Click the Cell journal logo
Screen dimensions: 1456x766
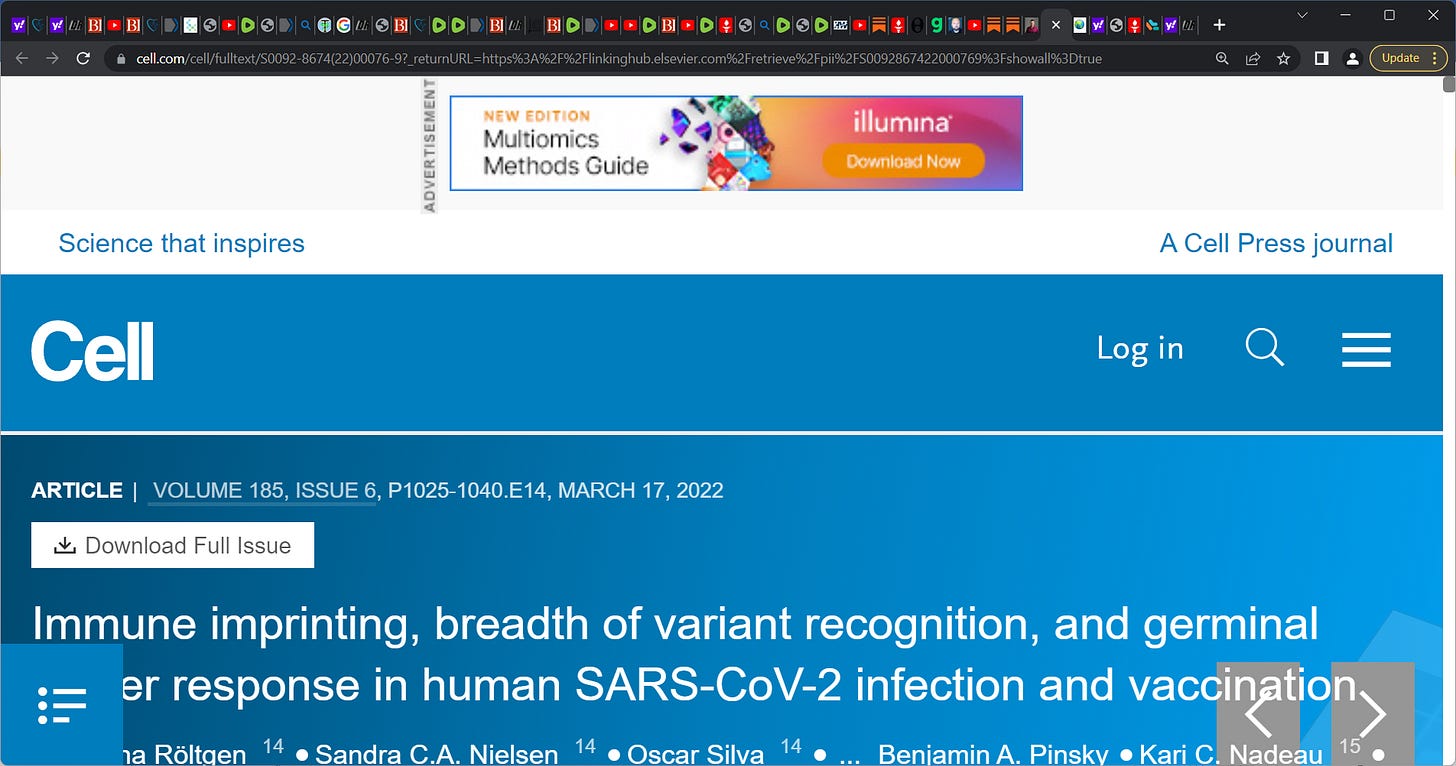92,351
